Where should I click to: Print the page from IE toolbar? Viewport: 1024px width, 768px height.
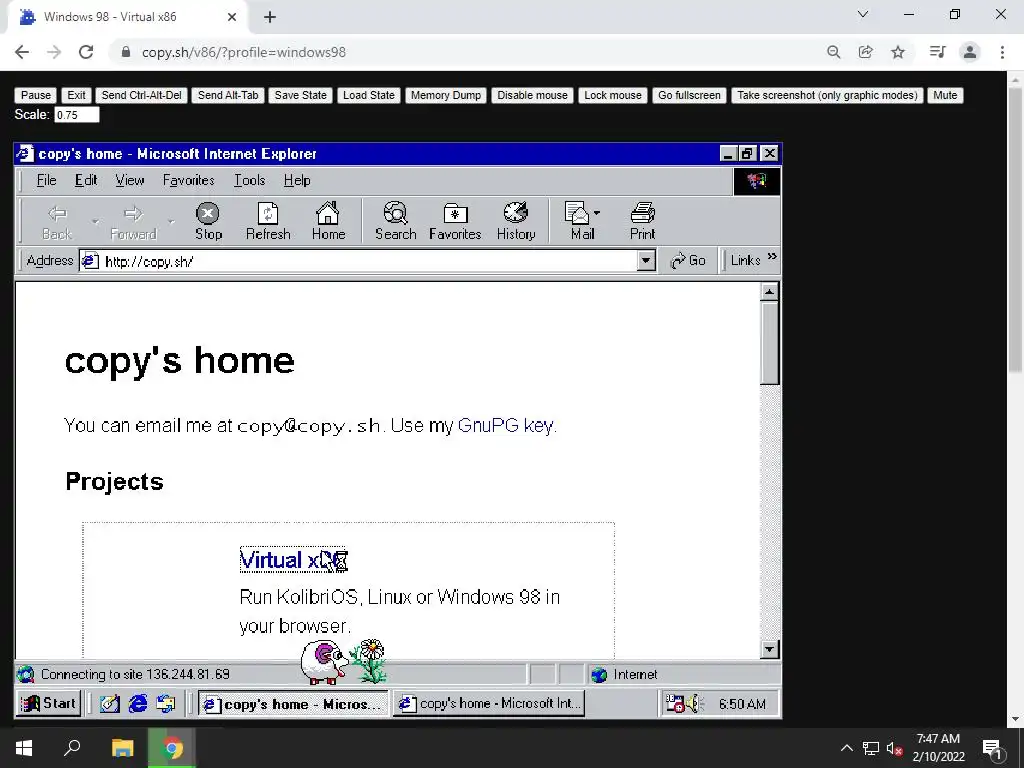point(642,221)
